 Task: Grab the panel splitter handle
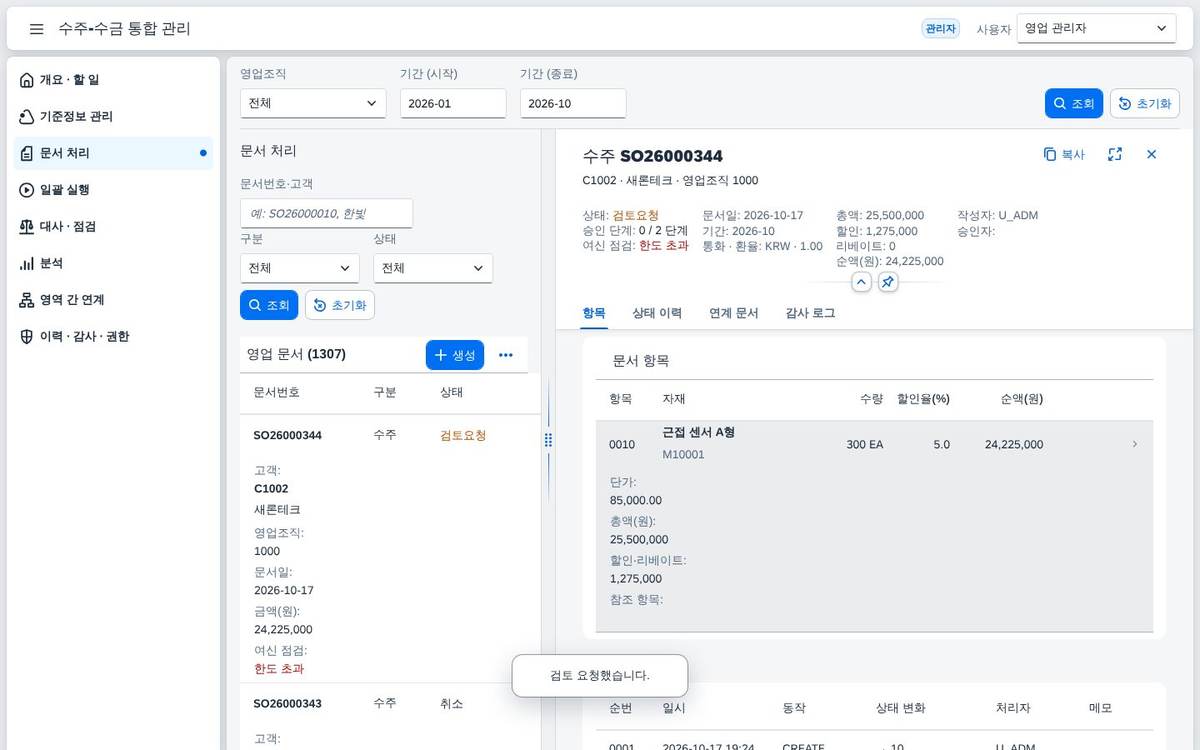[548, 440]
